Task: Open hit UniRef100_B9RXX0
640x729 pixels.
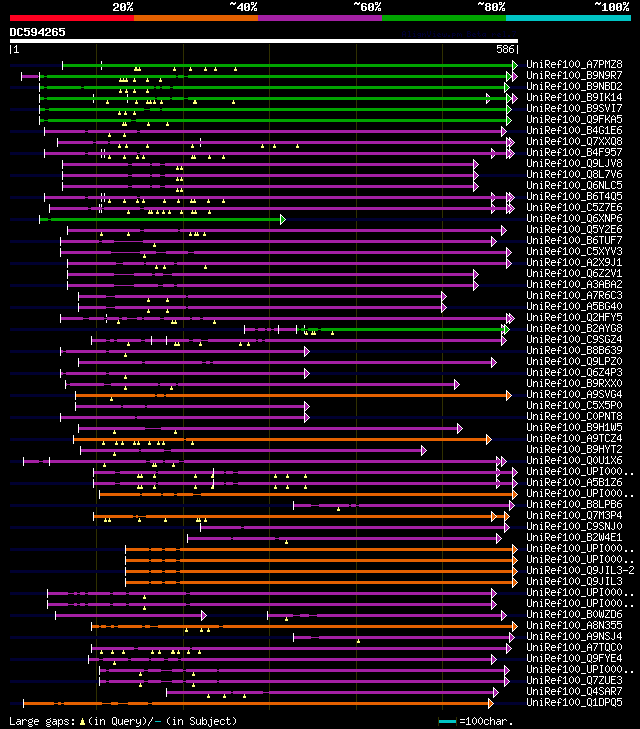Action: (574, 384)
